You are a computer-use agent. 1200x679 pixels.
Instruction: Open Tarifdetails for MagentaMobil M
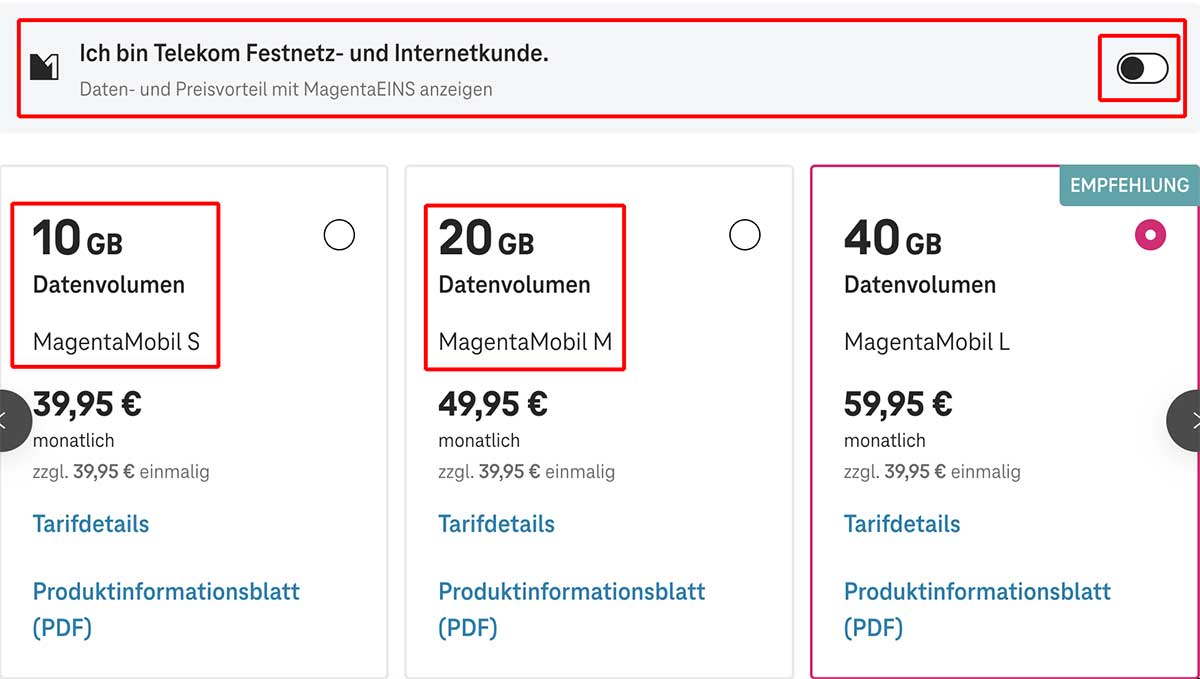[x=496, y=524]
